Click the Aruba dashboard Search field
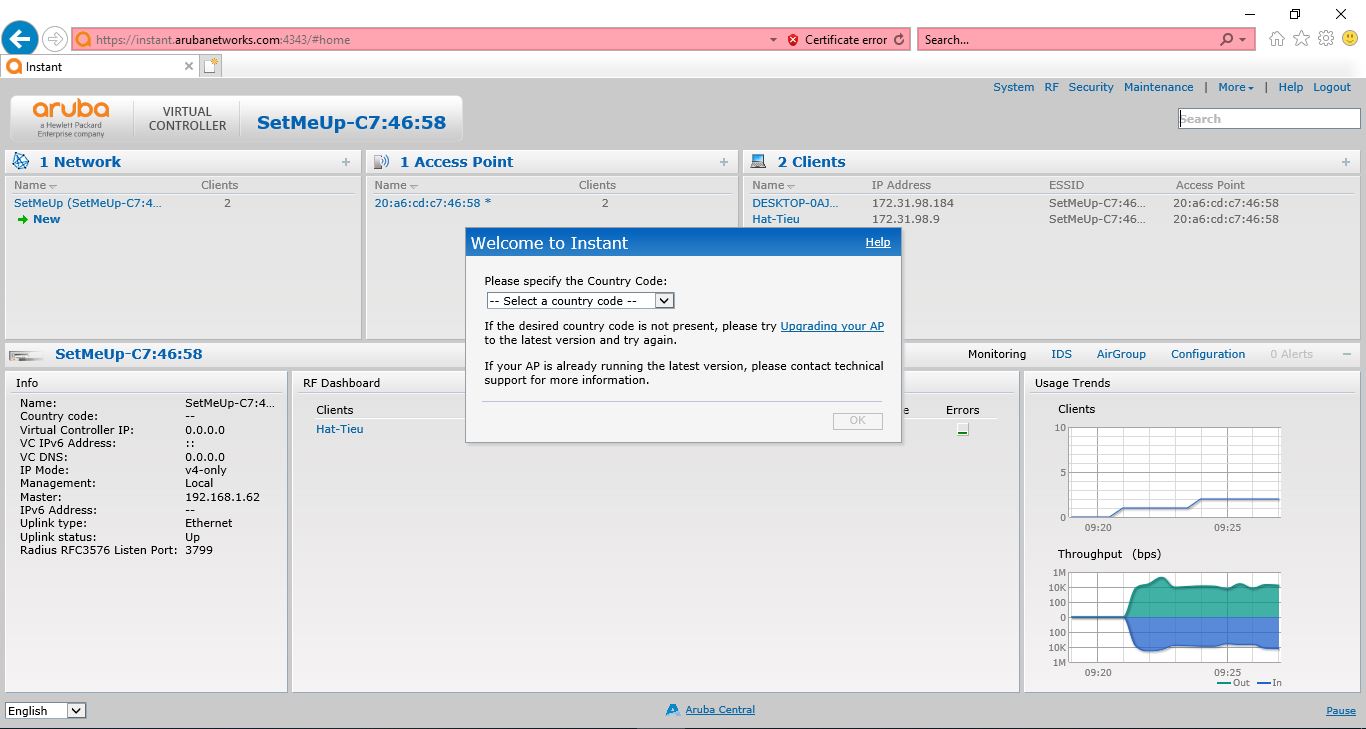This screenshot has width=1366, height=729. coord(1269,119)
